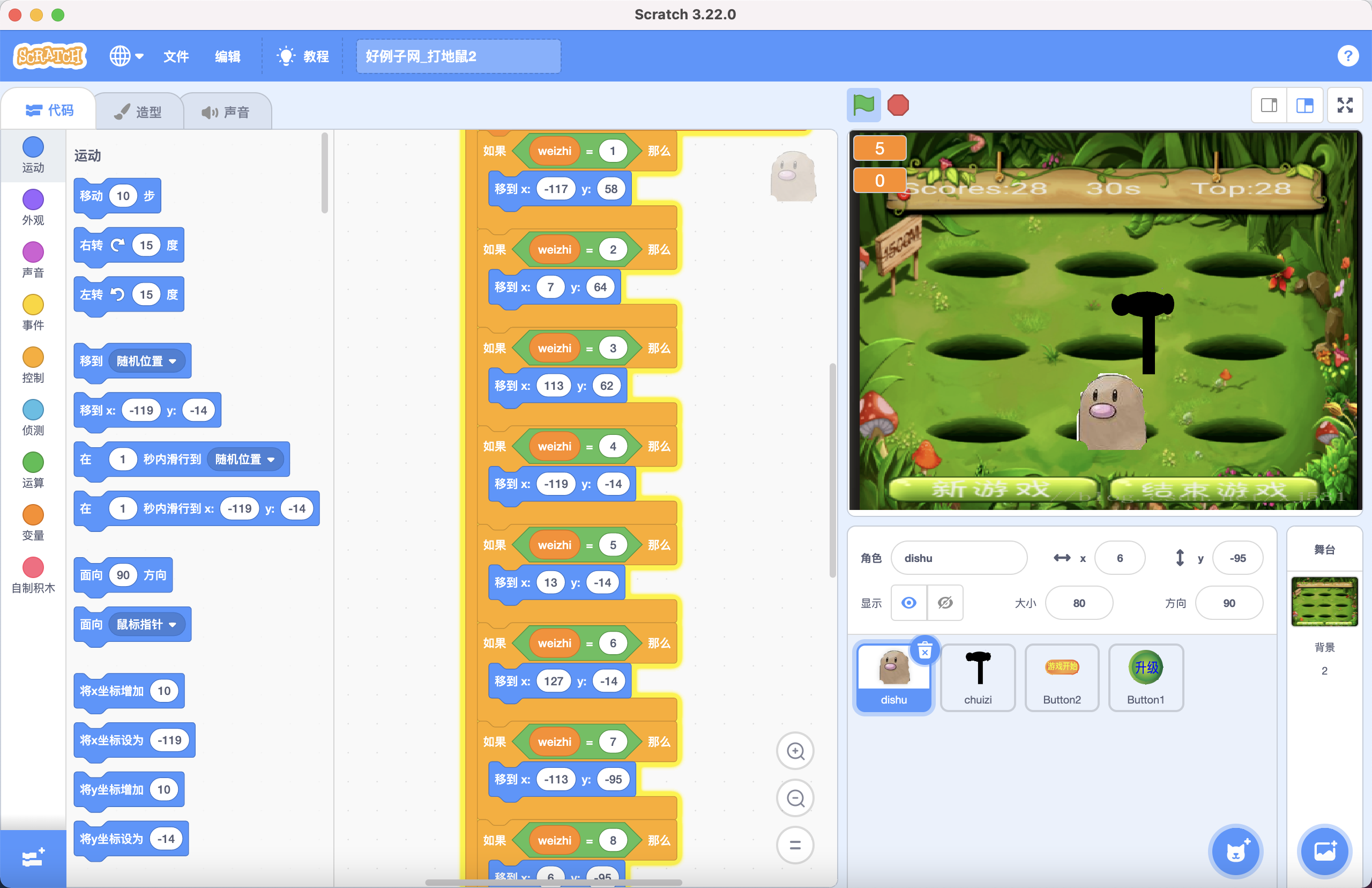This screenshot has width=1372, height=888.
Task: Click 结束游戏 button on the stage
Action: (1213, 490)
